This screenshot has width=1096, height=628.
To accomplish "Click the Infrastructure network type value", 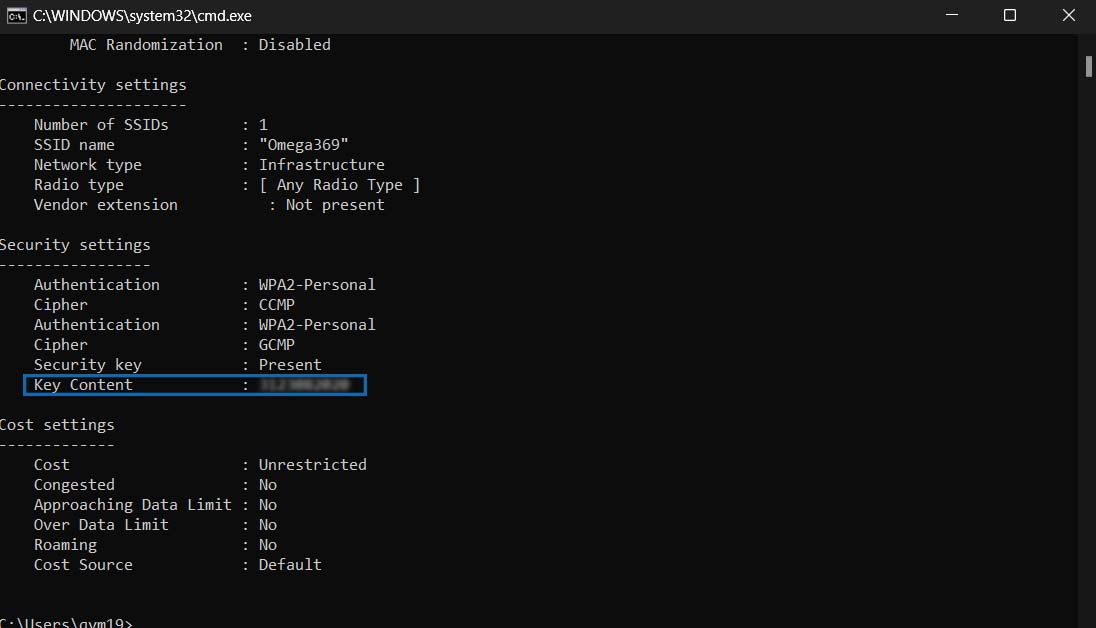I will point(321,165).
